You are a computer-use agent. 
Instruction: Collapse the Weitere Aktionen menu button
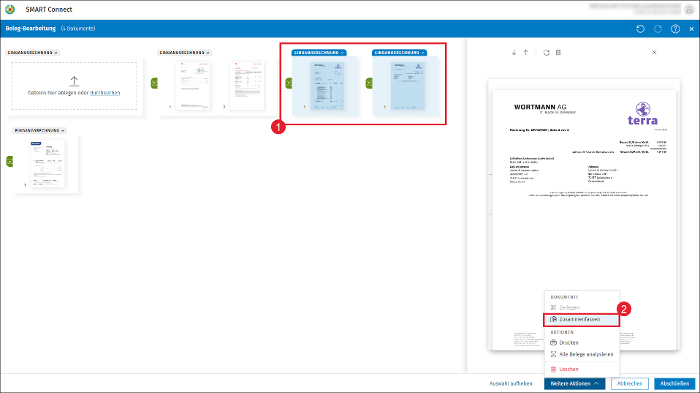(574, 384)
